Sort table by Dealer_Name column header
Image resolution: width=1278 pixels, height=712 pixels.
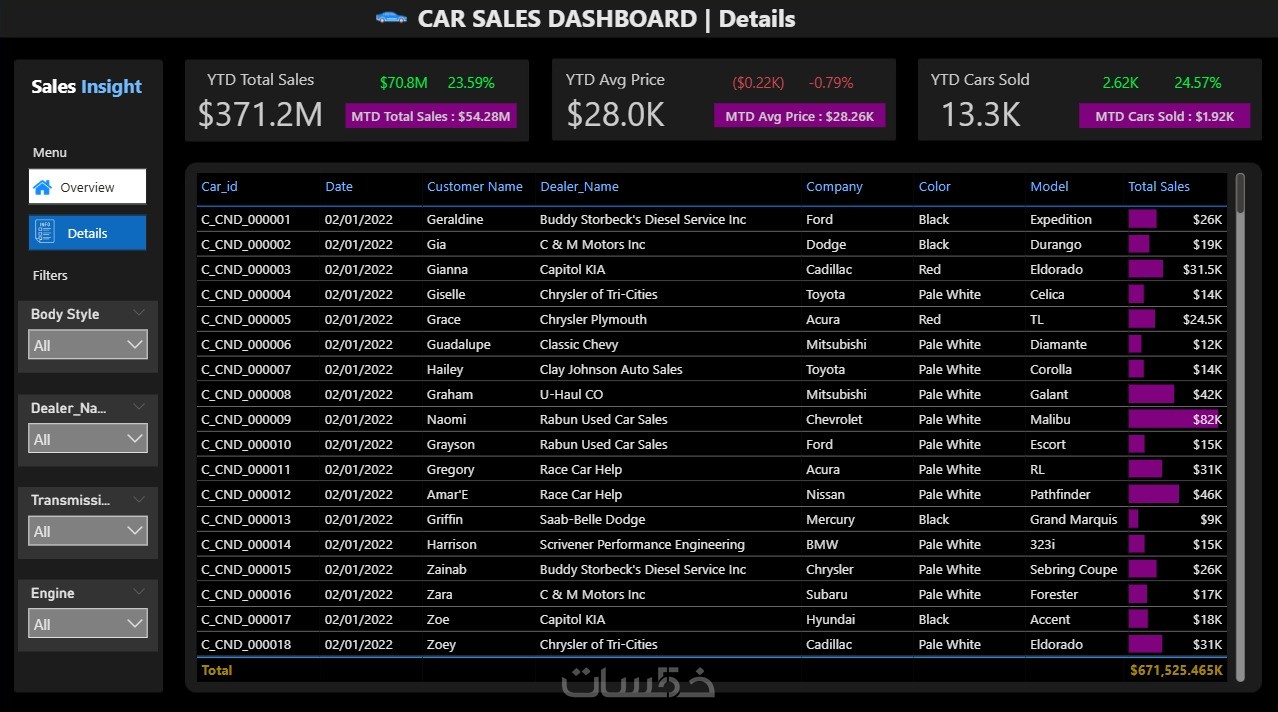(x=579, y=186)
